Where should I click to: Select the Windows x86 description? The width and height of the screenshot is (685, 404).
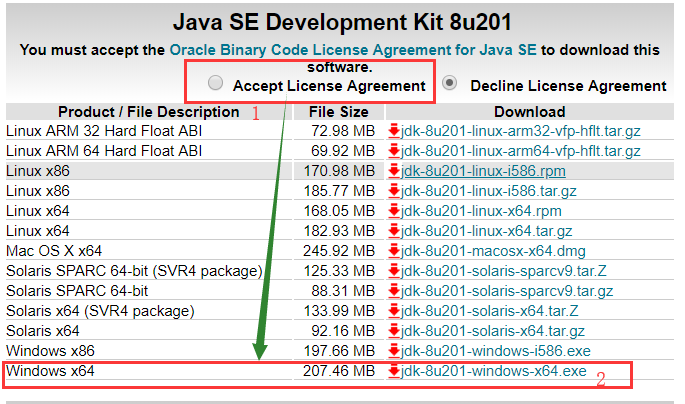pos(50,351)
